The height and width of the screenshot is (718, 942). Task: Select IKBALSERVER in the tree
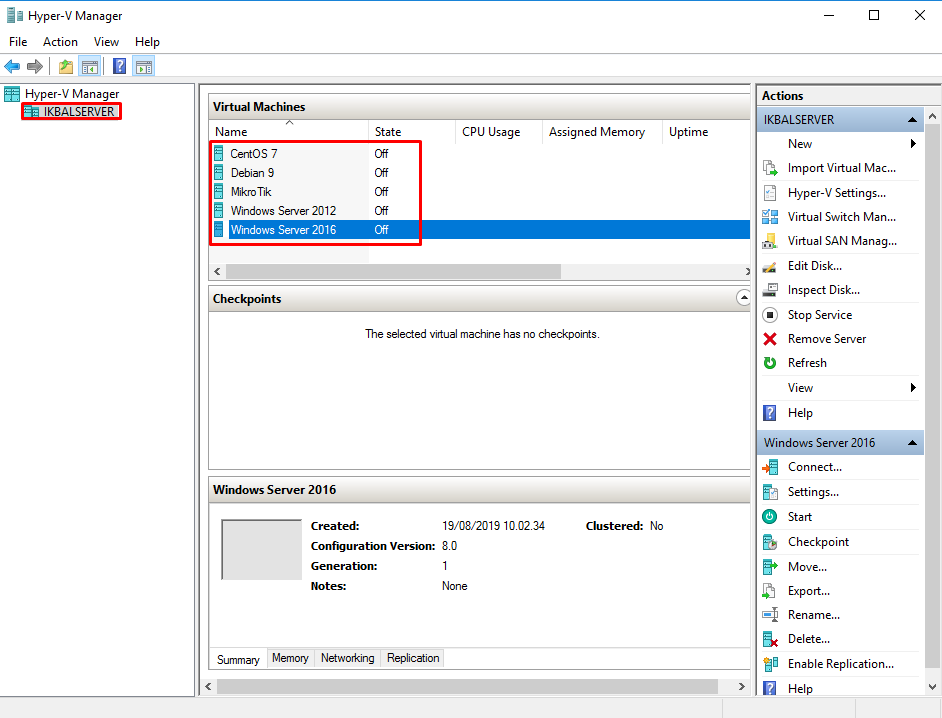click(x=79, y=112)
